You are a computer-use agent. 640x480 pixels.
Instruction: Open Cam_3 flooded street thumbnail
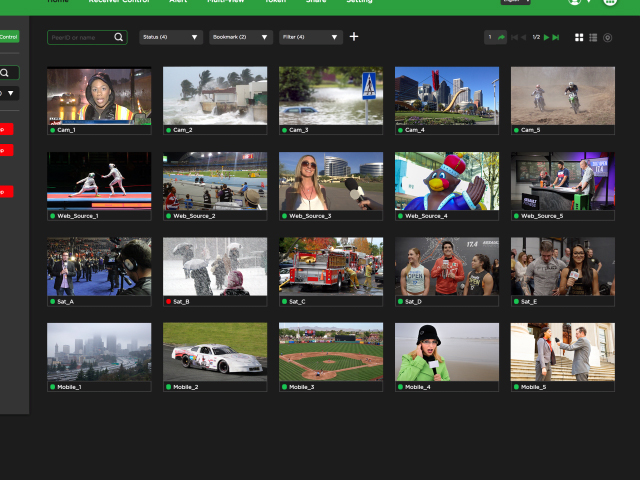tap(331, 96)
